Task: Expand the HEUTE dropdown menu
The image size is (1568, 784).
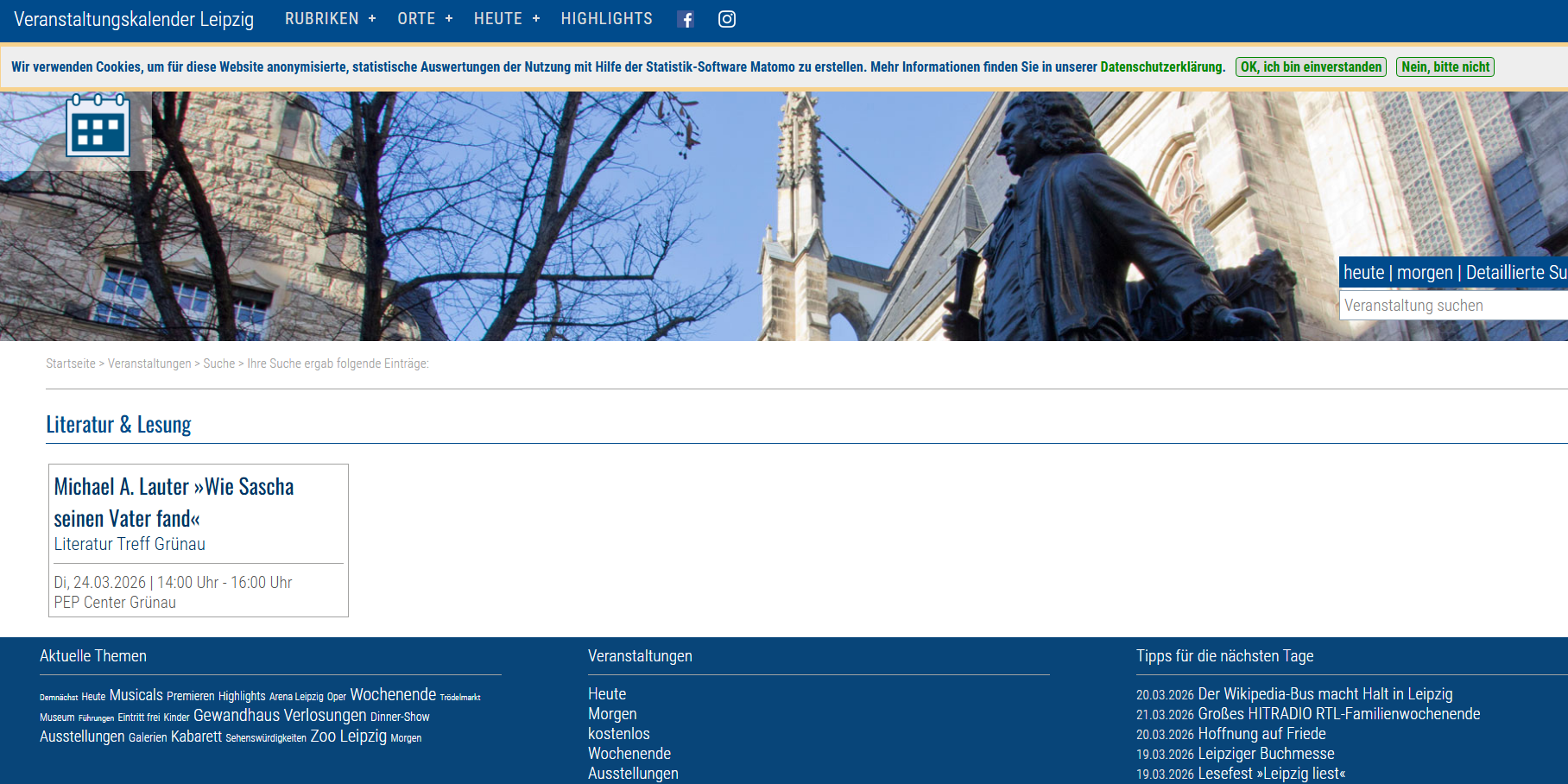Action: coord(507,19)
